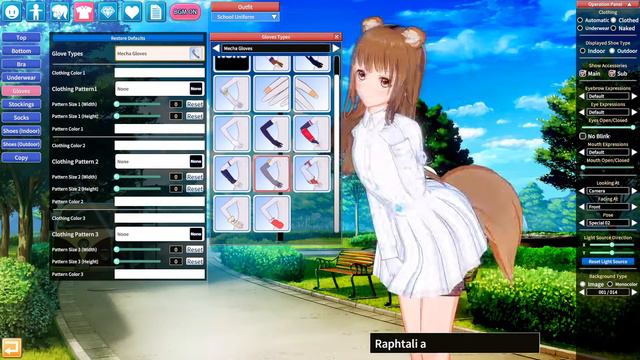Open Clothing Pattern 3 selector
This screenshot has height=360, width=640.
[x=160, y=234]
